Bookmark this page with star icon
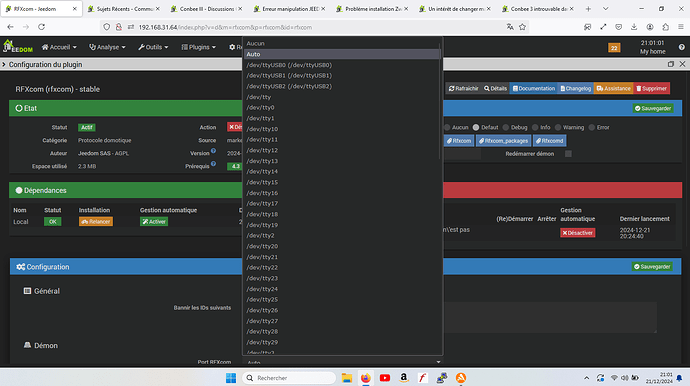690x386 pixels. [x=522, y=27]
